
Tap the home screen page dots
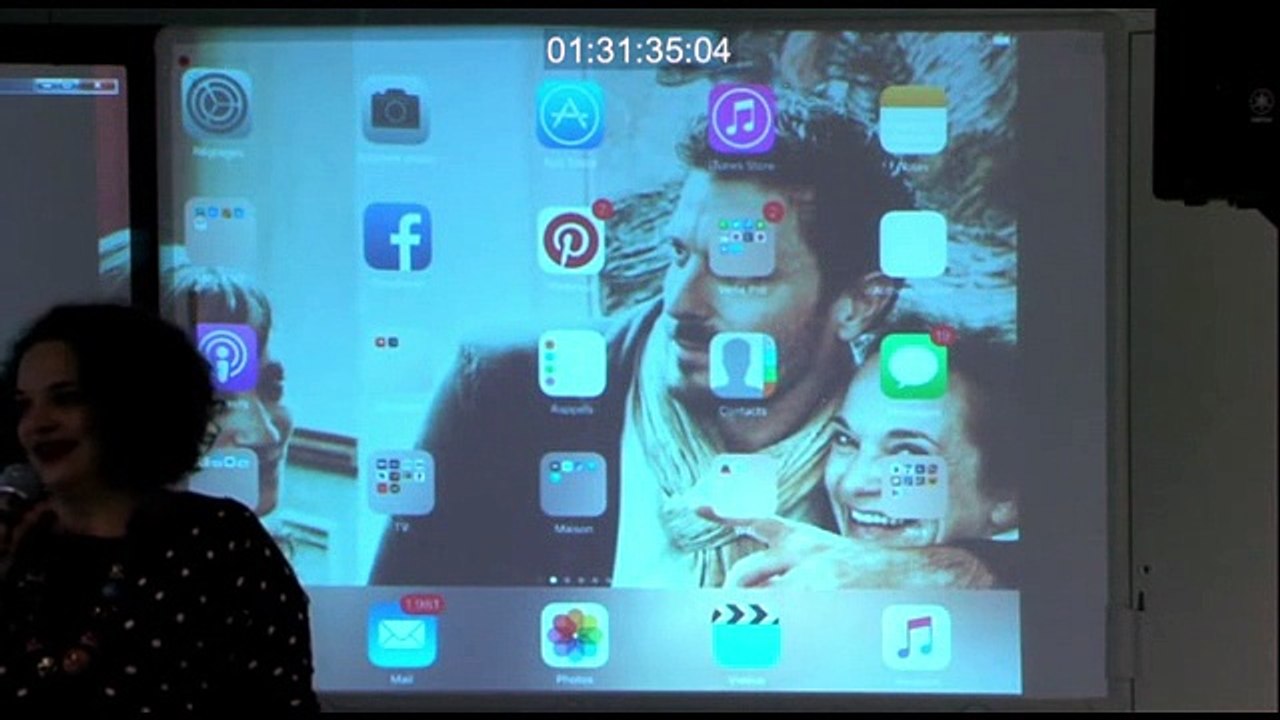(x=580, y=580)
